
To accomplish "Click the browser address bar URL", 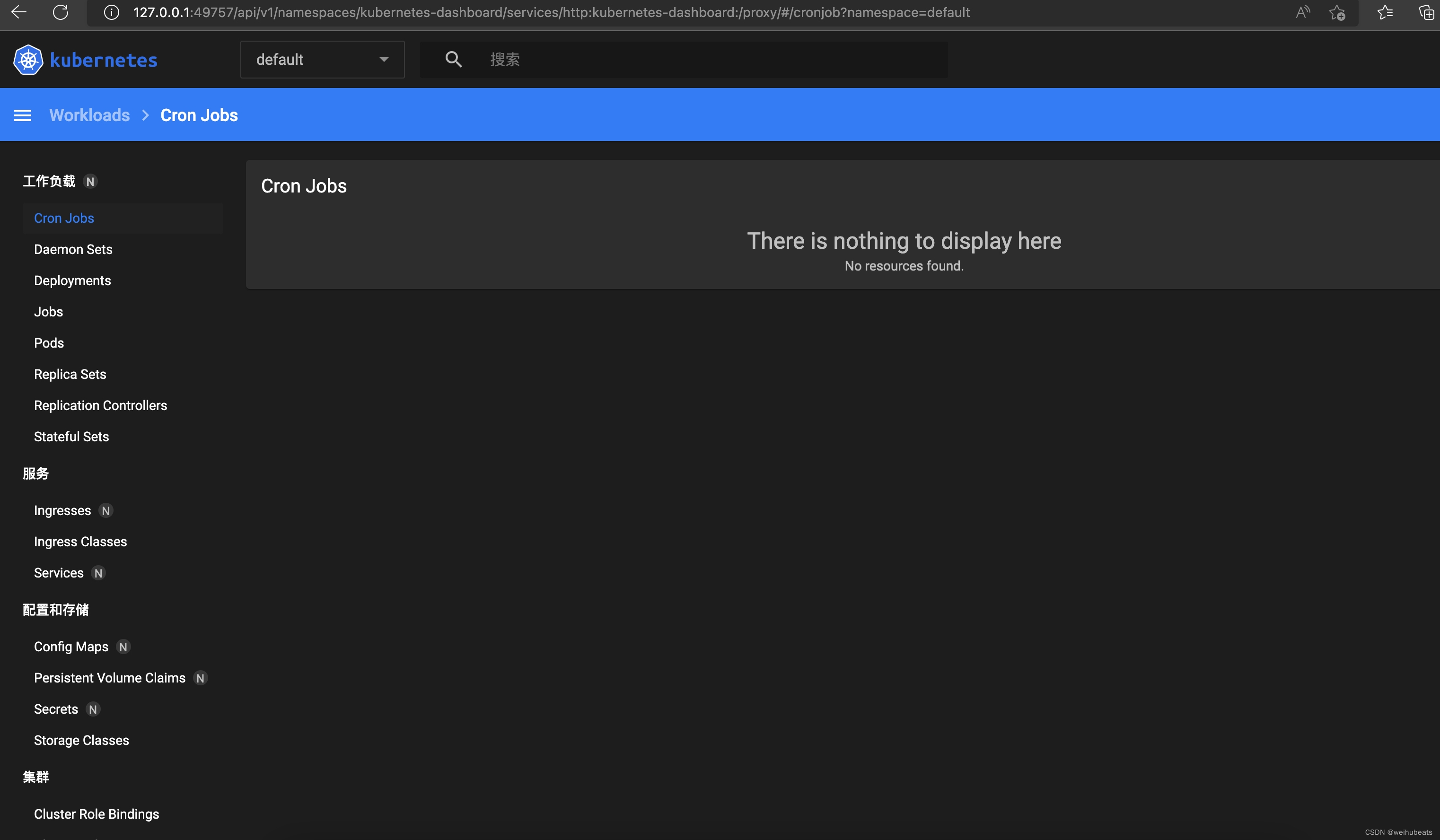I will (x=552, y=12).
